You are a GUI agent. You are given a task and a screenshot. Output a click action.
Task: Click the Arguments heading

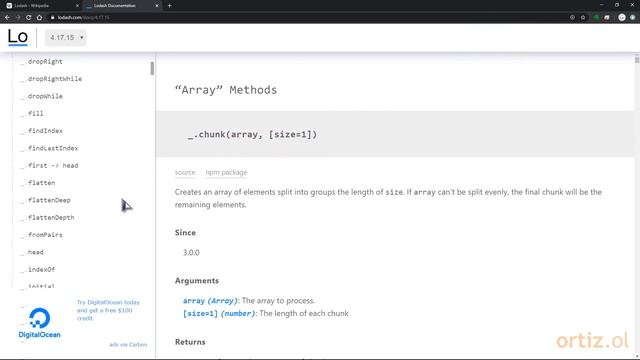(197, 281)
